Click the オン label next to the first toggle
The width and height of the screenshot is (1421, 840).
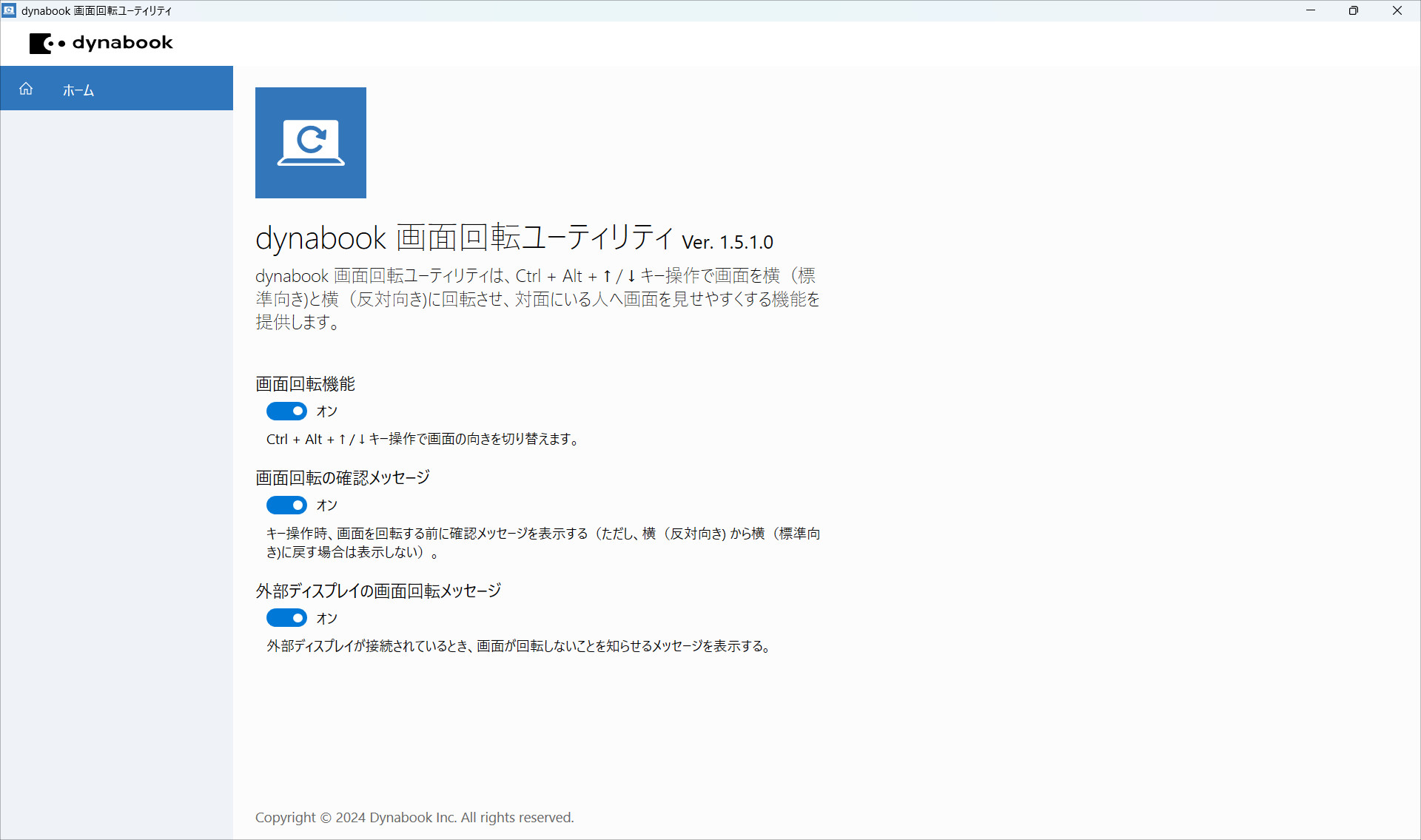327,411
